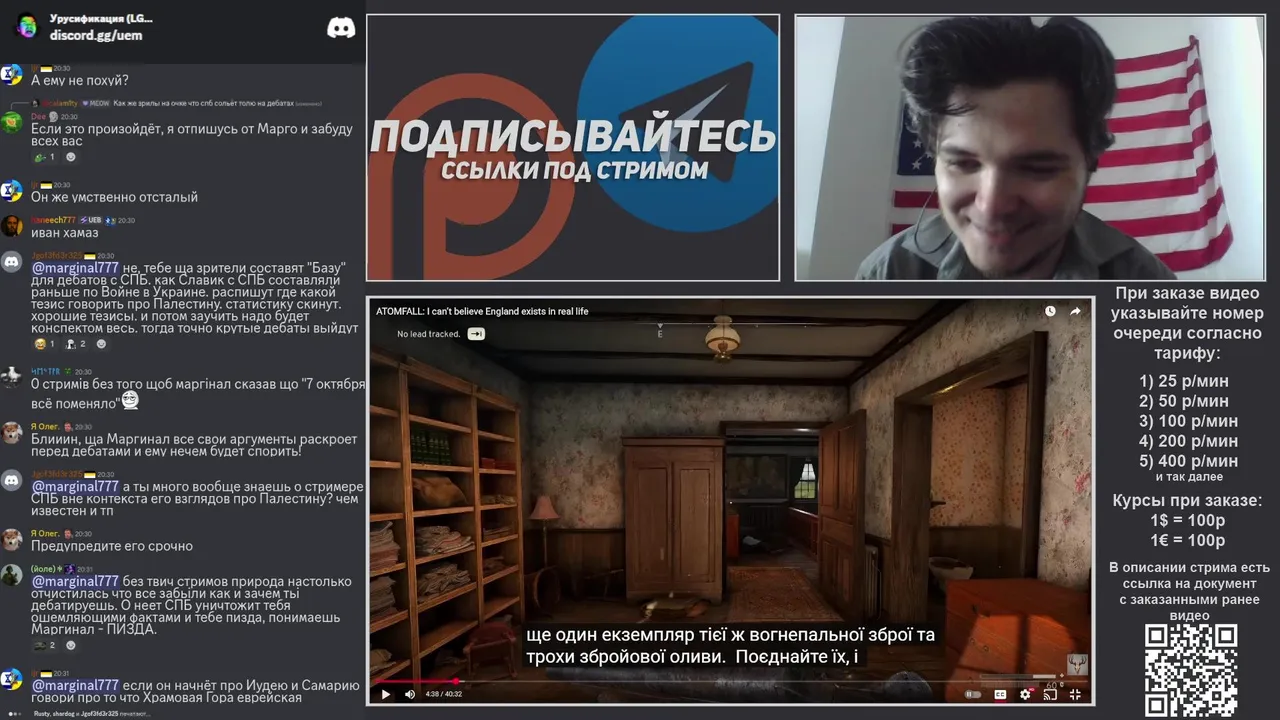Screen dimensions: 1280x720
Task: Click the '1€ = 100р' exchange rate text
Action: (1187, 541)
